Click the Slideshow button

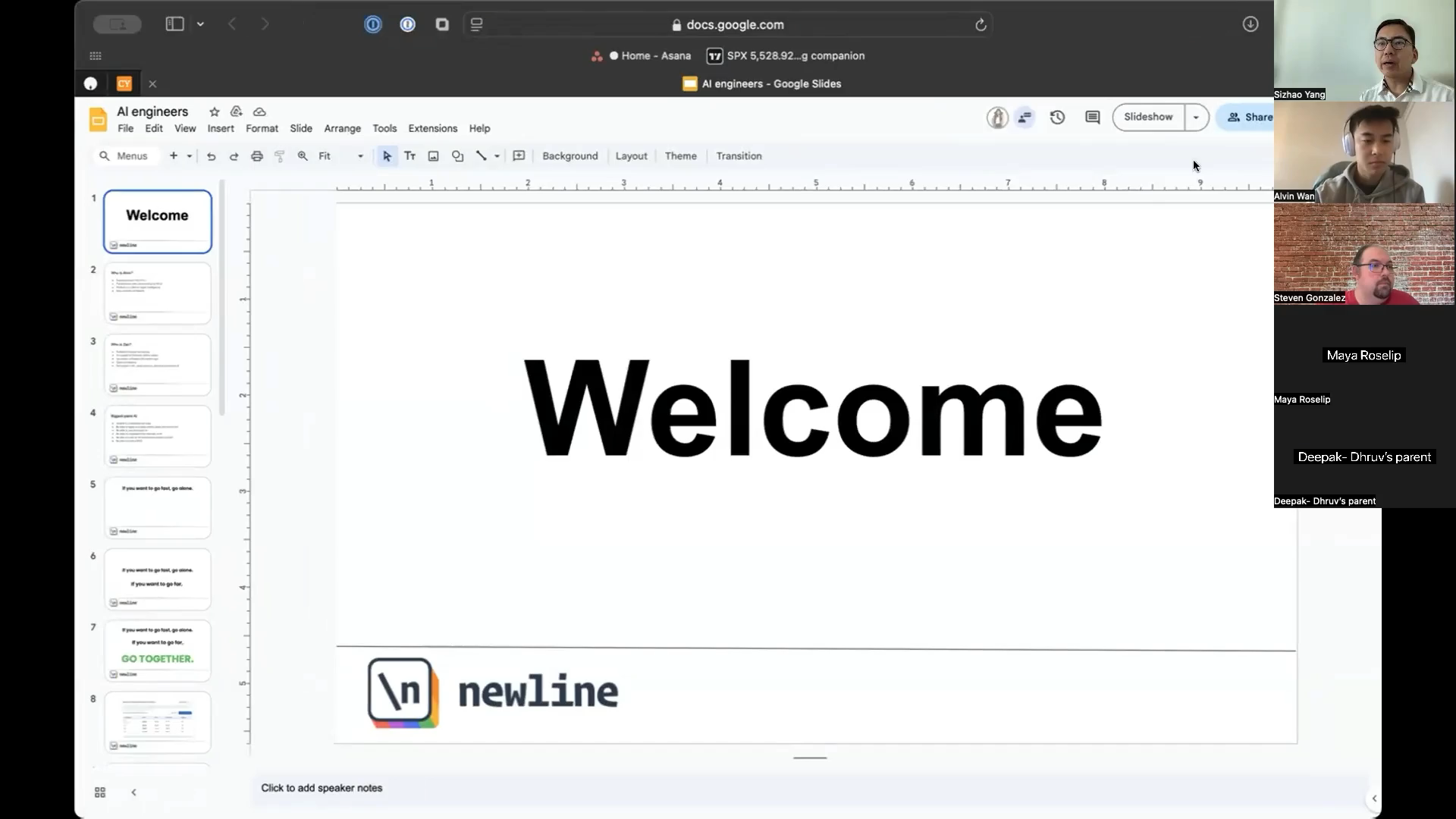click(1148, 117)
